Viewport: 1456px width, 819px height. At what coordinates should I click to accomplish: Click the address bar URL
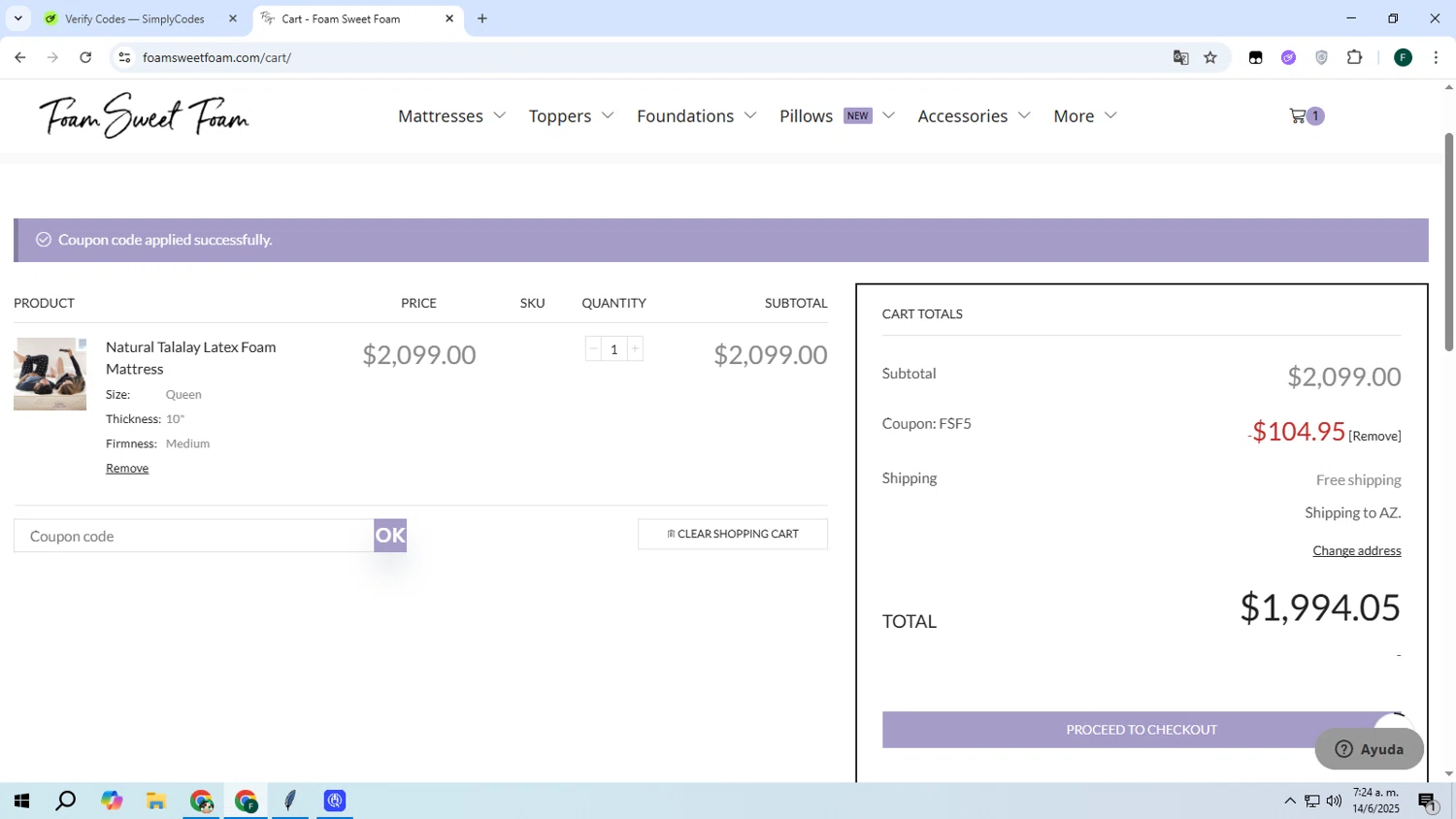(216, 57)
